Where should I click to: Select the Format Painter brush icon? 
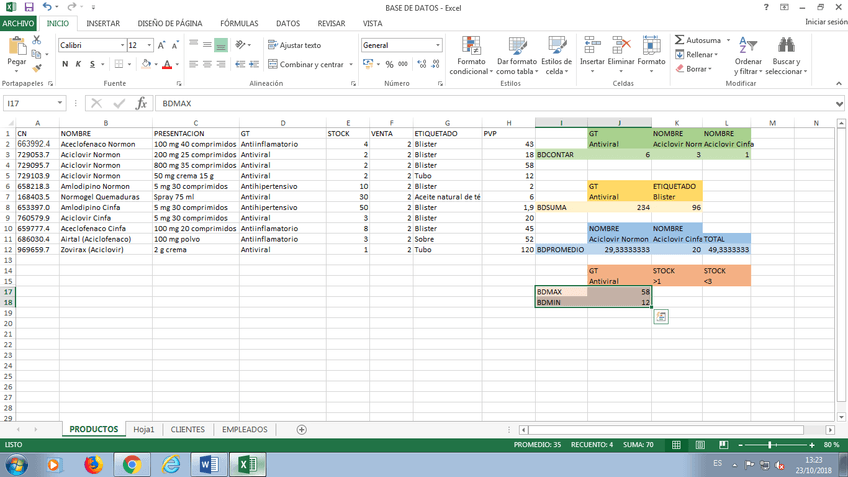(38, 68)
